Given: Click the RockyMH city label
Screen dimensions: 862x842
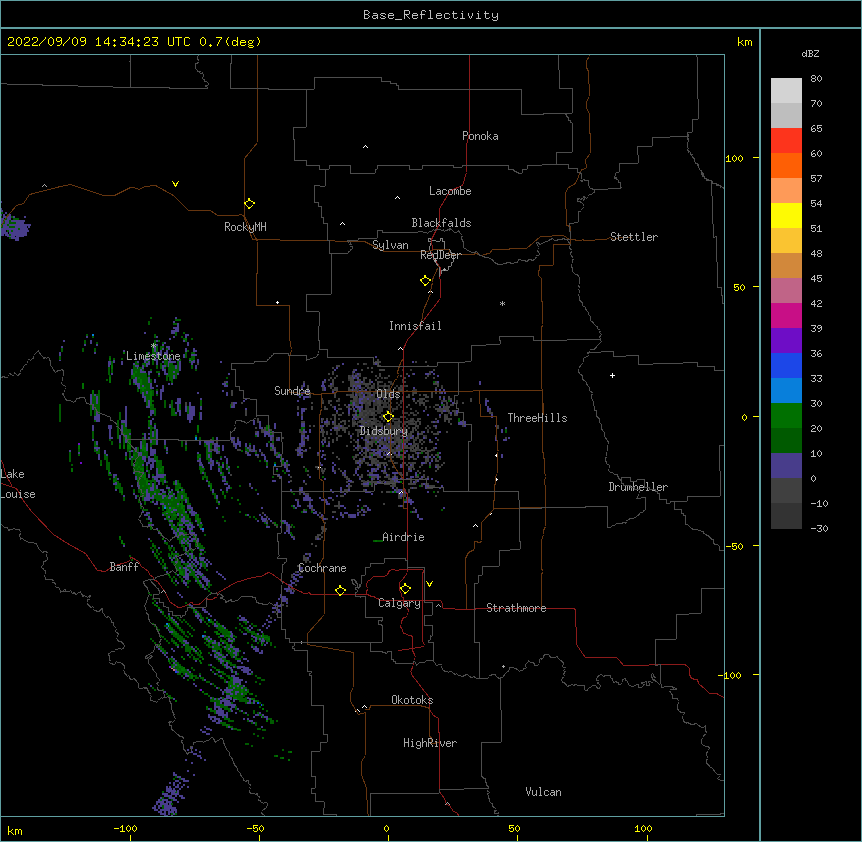Looking at the screenshot, I should [245, 227].
